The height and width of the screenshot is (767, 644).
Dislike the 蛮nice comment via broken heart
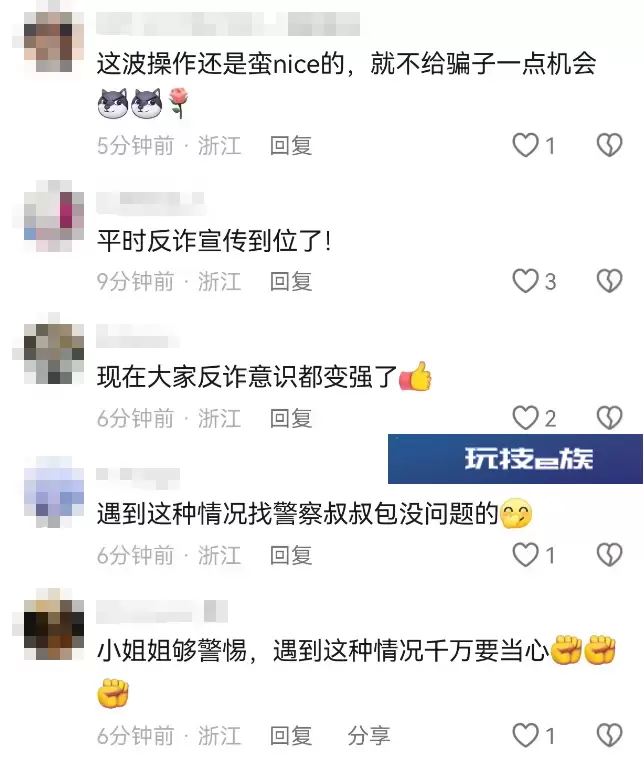(x=609, y=145)
